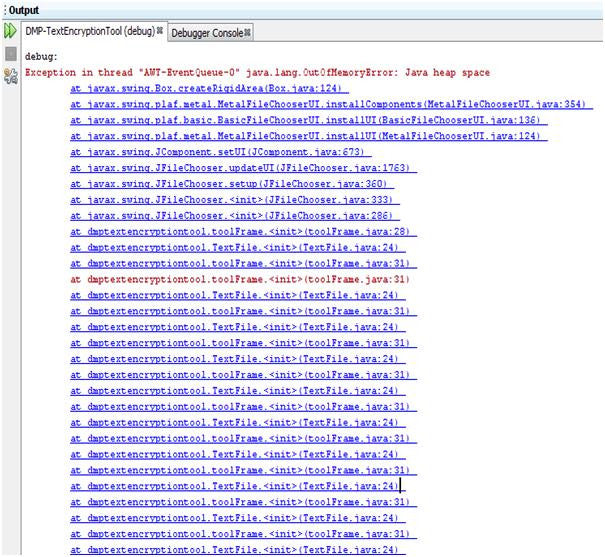Click the green Re-run arrows icon
Viewport: 605px width, 557px height.
11,32
